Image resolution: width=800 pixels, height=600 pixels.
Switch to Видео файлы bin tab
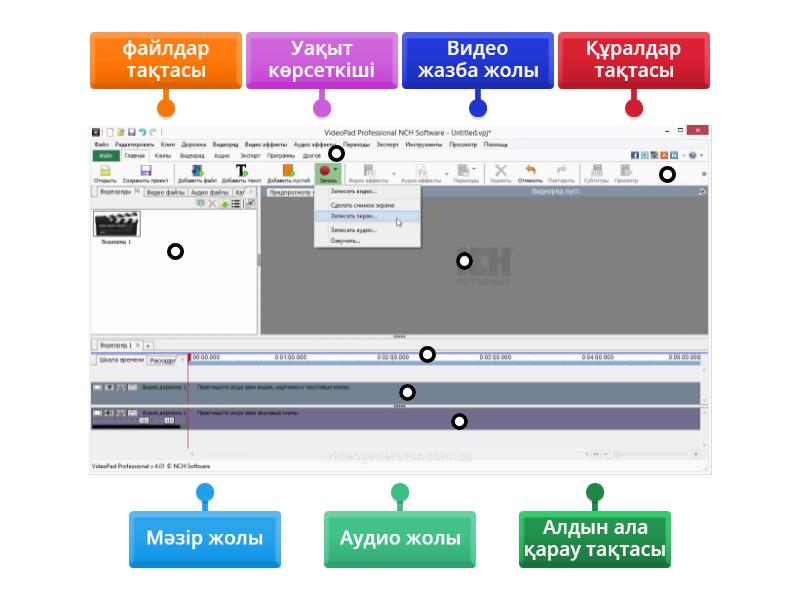point(165,192)
